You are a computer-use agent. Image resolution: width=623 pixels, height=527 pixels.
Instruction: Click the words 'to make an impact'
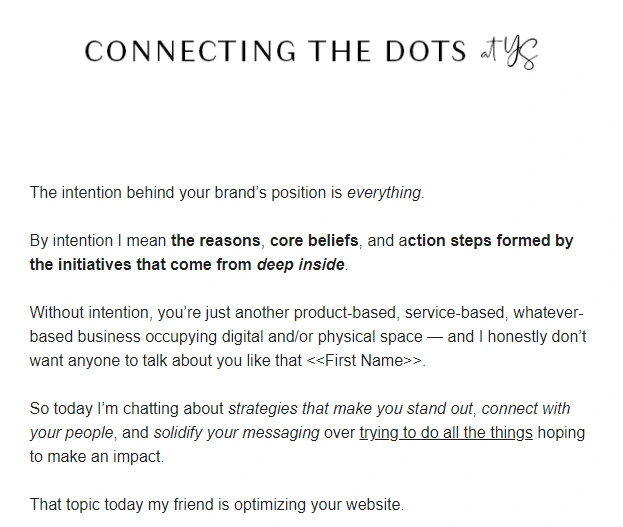click(x=95, y=457)
